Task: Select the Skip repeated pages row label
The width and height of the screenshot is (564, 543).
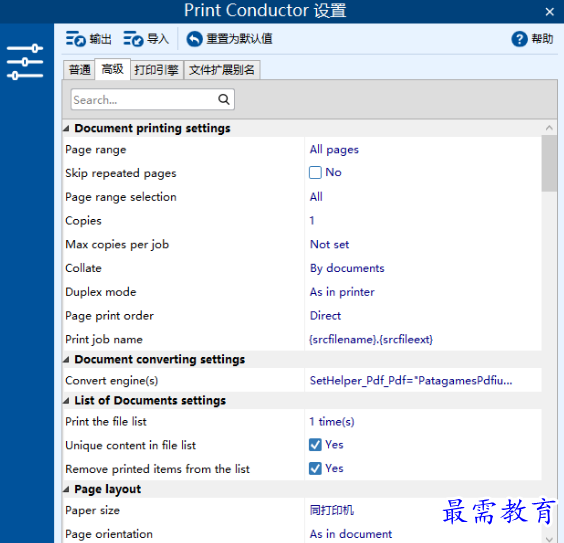Action: (120, 173)
